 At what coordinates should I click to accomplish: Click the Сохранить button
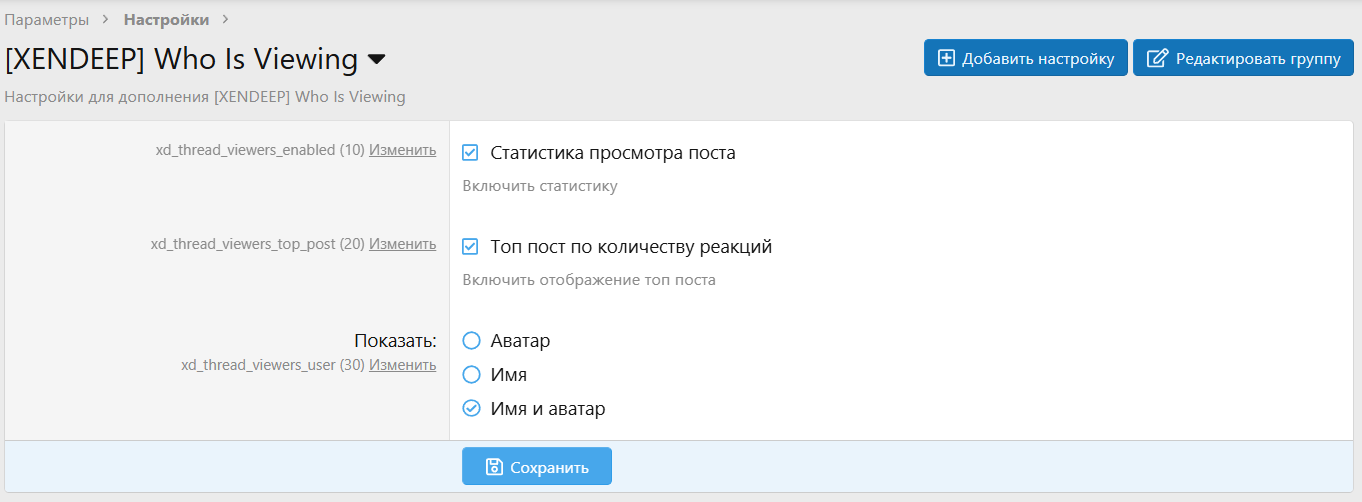[x=537, y=466]
